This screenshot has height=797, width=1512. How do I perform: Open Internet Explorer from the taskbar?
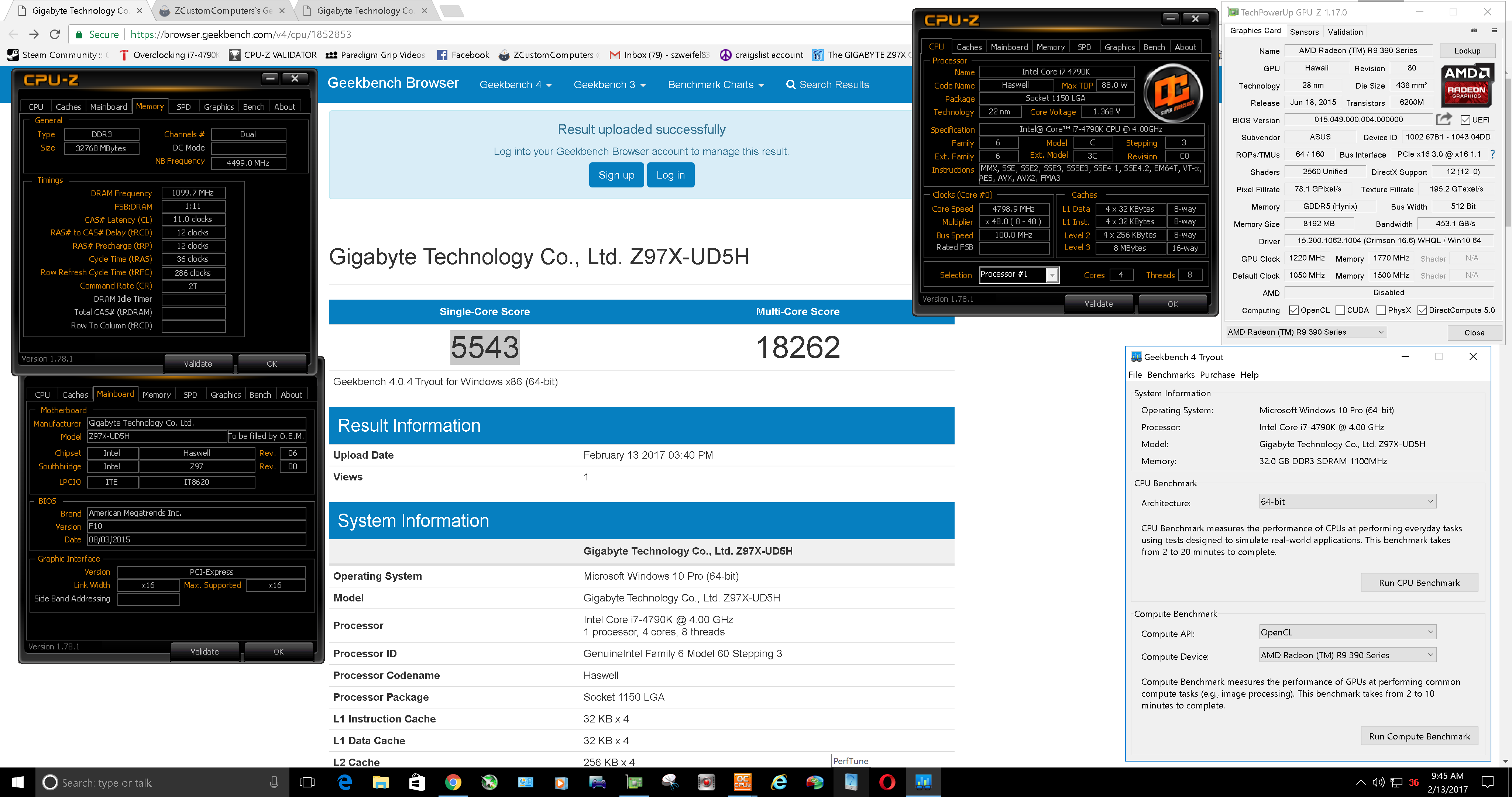(x=779, y=782)
